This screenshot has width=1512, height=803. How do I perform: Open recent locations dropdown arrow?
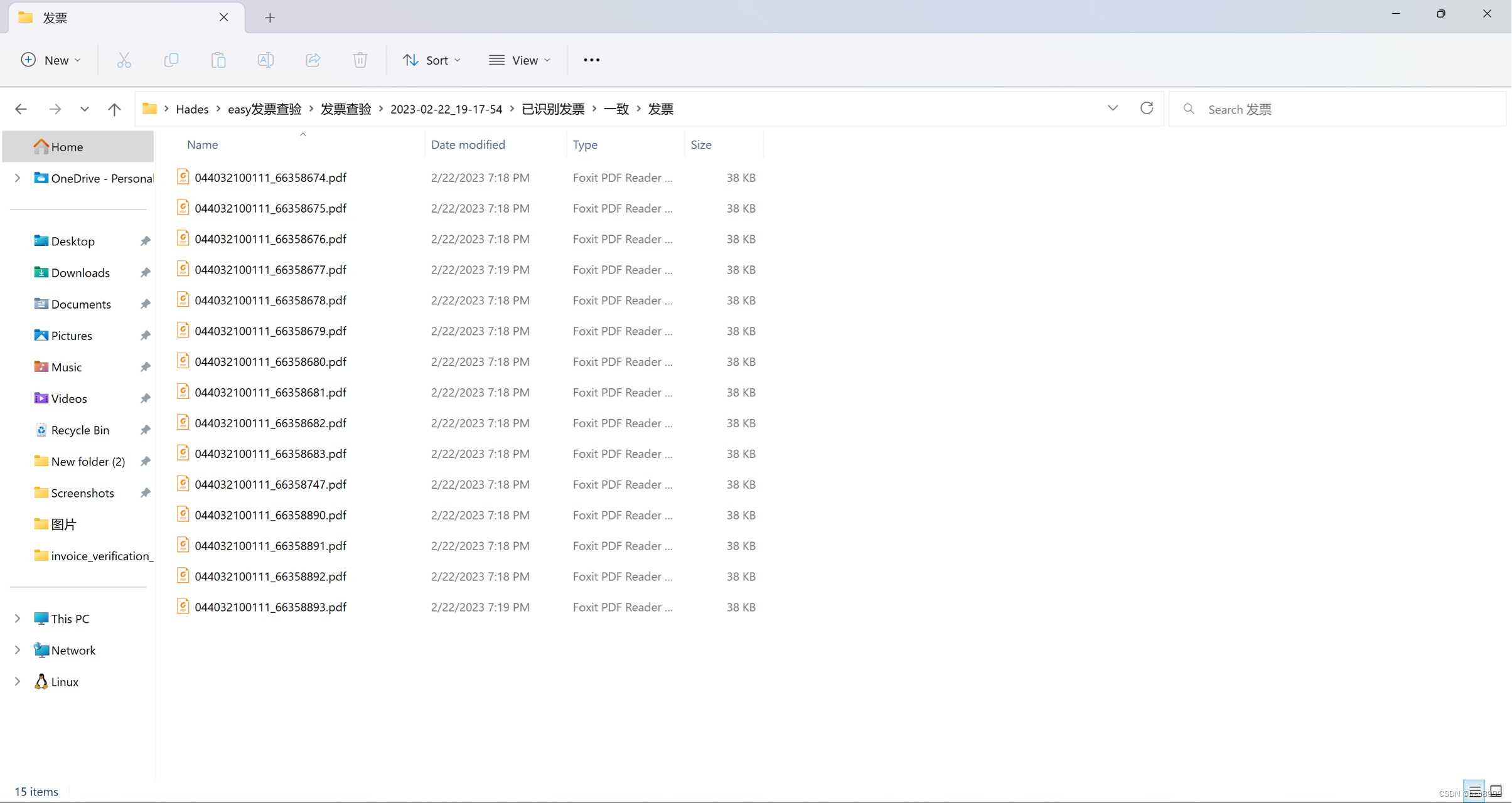[x=84, y=109]
